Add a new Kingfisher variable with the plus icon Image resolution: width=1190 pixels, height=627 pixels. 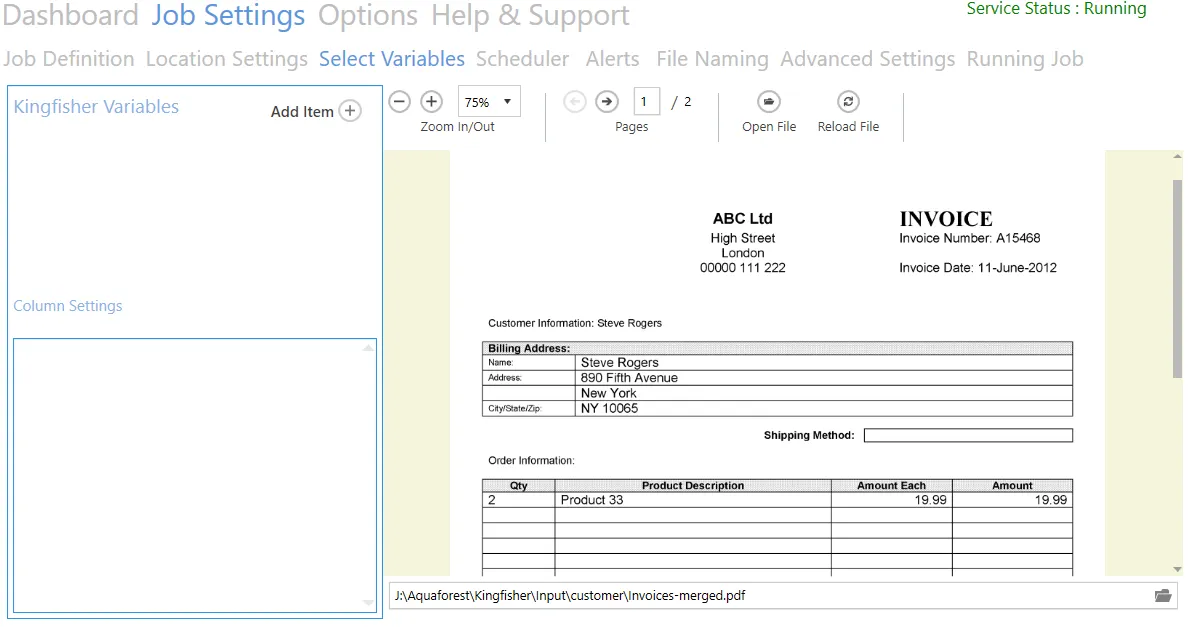349,111
